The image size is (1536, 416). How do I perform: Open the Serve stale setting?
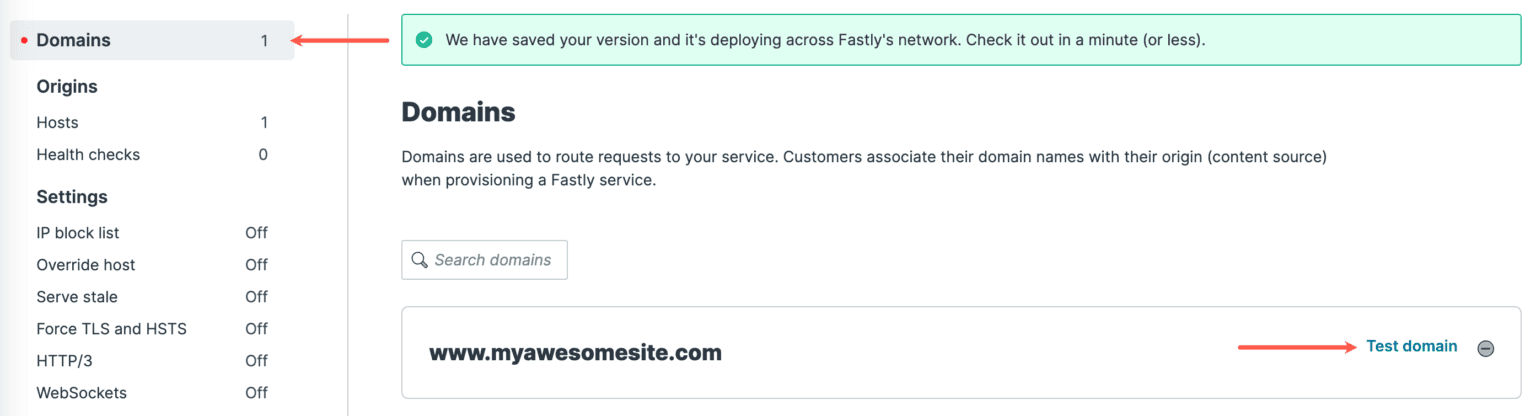pos(152,297)
